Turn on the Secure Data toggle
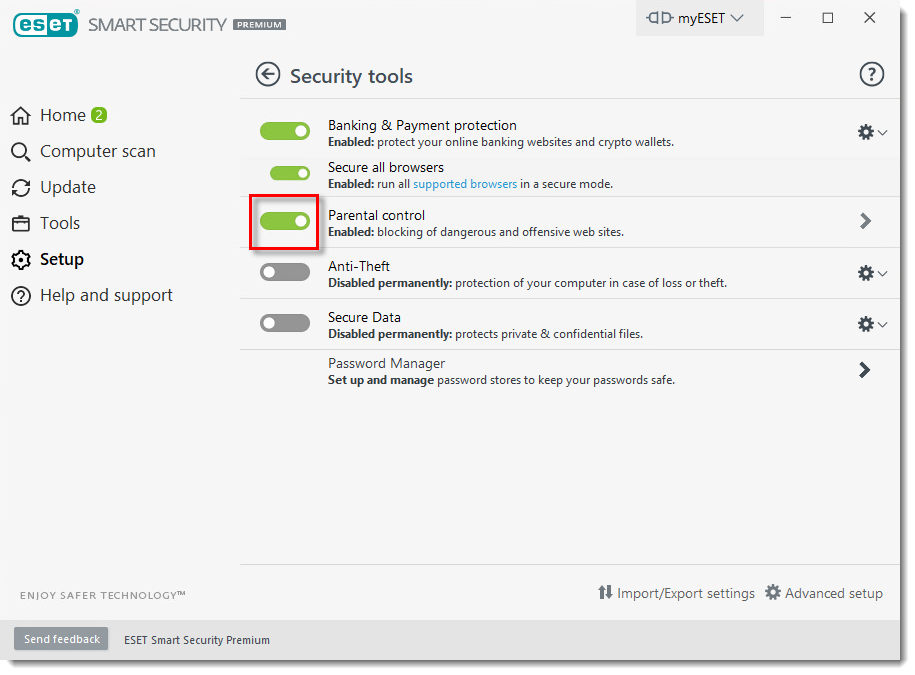Viewport: 915px width, 675px height. click(284, 322)
